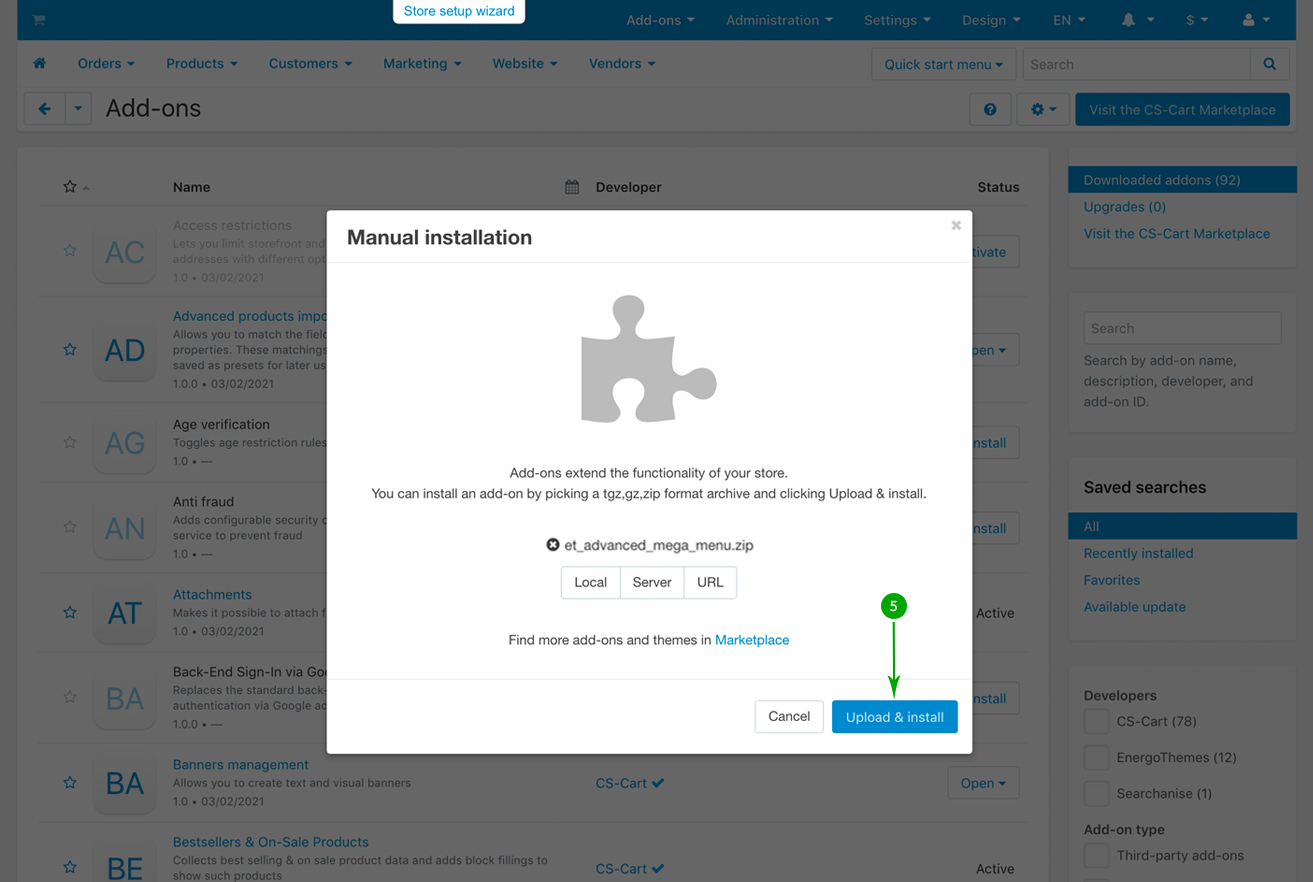
Task: Favorite the Banners management add-on star
Action: (70, 783)
